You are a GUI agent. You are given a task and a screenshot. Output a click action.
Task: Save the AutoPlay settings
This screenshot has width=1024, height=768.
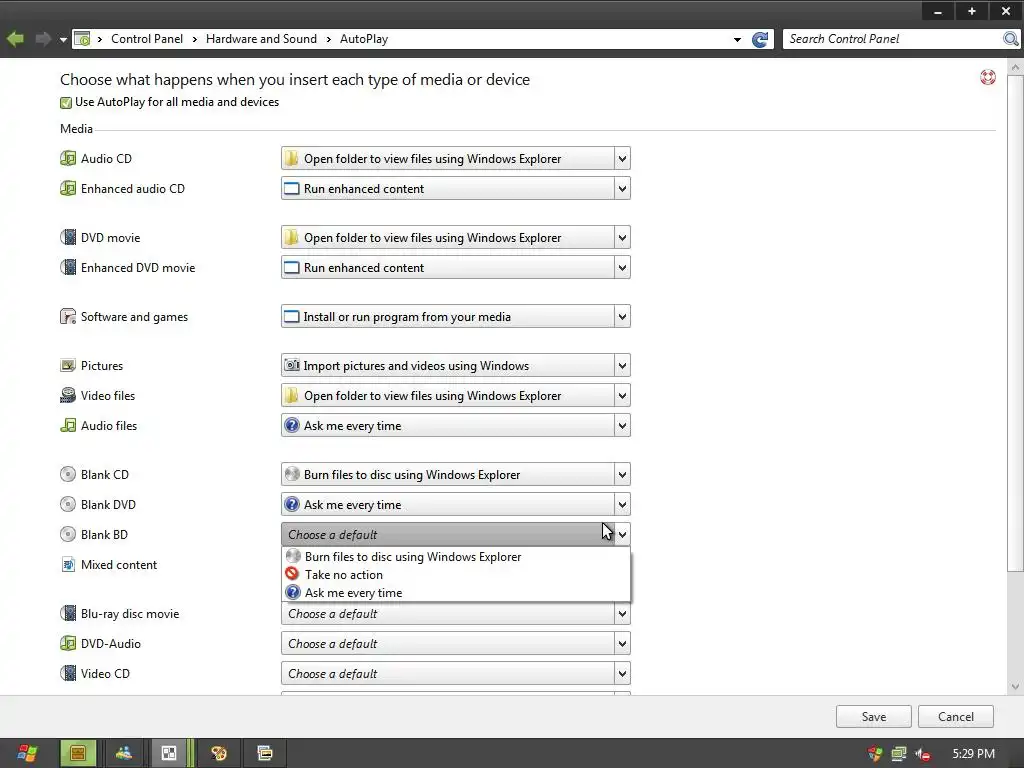[873, 716]
